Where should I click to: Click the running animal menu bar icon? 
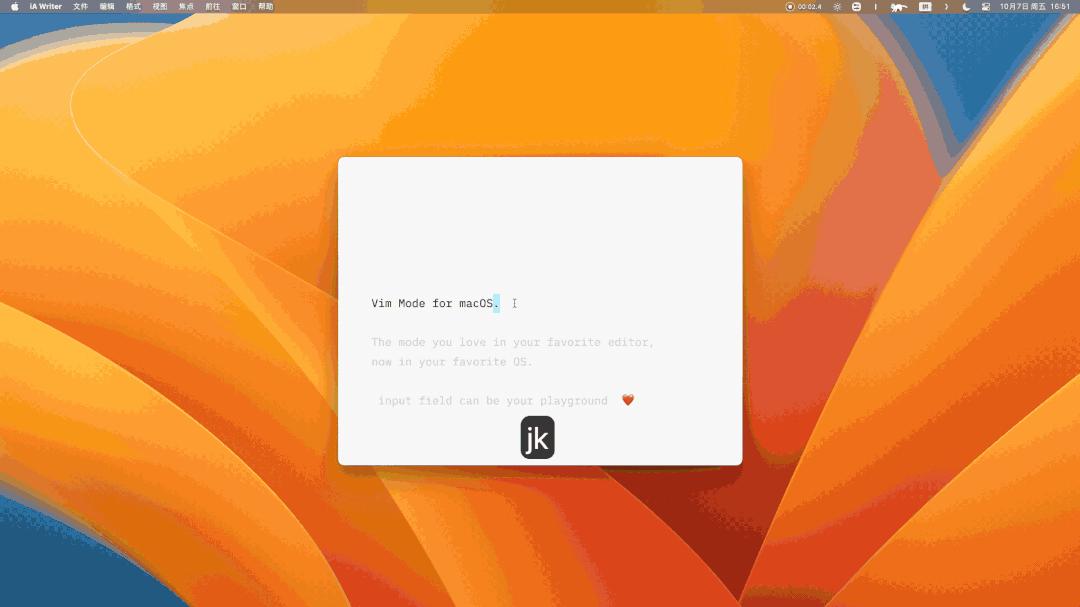pos(898,7)
